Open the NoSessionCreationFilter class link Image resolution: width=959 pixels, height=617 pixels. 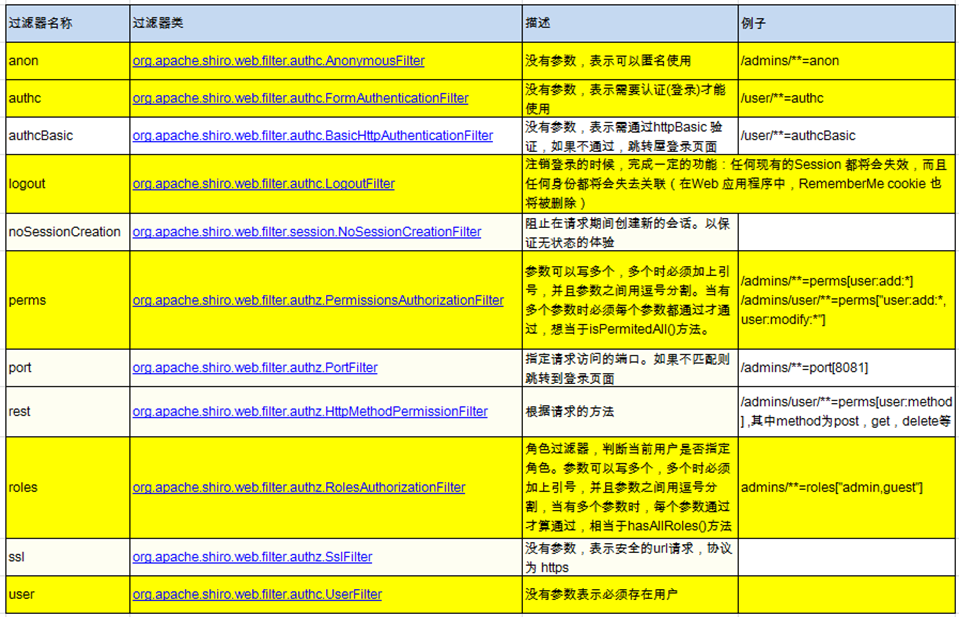(x=304, y=231)
